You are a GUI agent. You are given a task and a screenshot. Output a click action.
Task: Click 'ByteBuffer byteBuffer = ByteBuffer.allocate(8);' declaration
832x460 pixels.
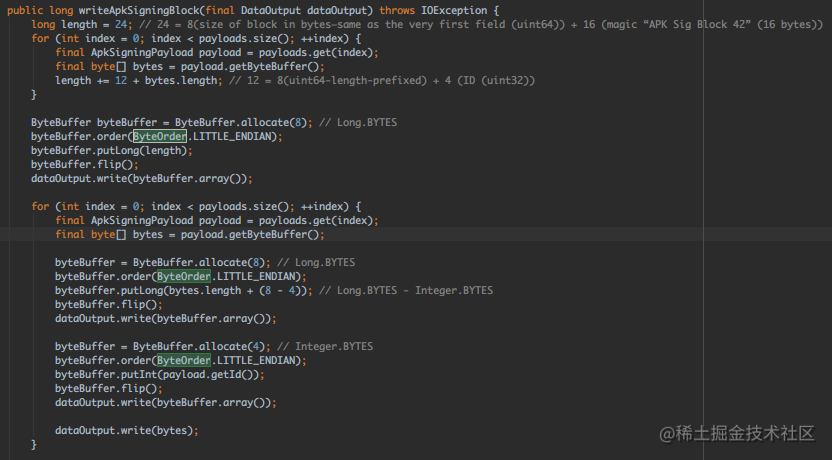pos(171,123)
